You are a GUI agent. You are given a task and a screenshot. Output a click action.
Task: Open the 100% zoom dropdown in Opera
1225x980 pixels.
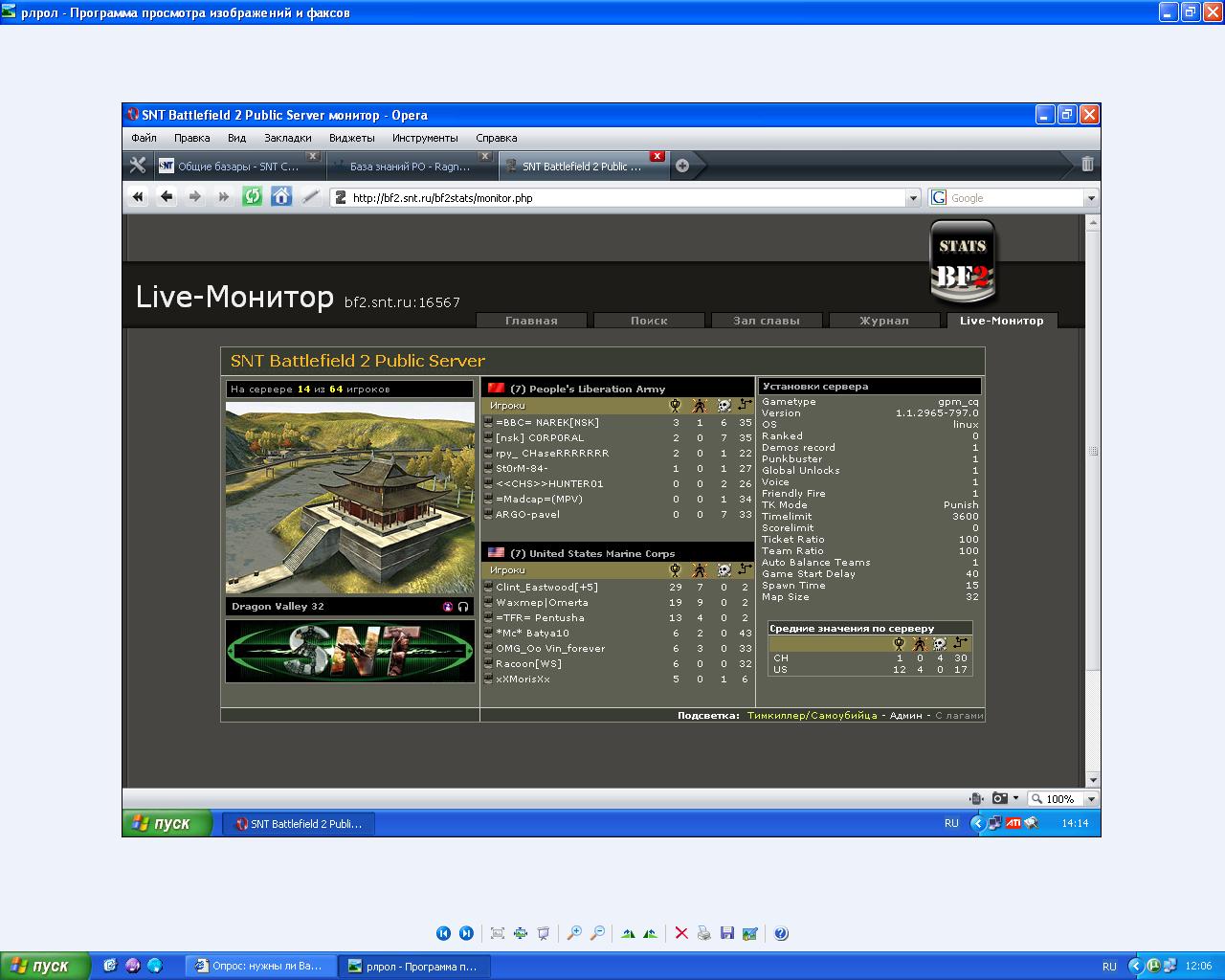point(1091,798)
